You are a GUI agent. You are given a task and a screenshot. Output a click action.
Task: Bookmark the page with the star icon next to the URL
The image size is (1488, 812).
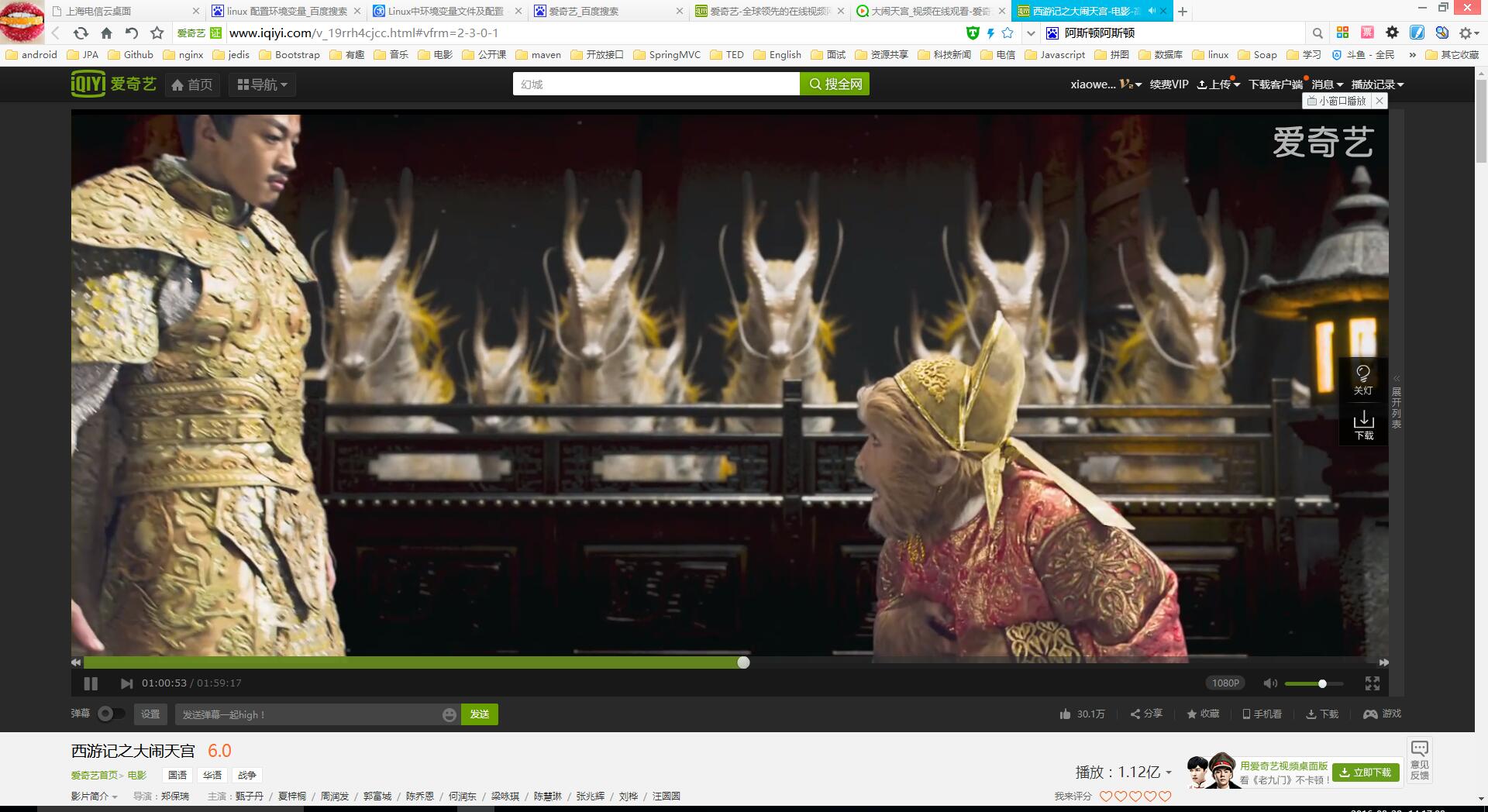1007,33
